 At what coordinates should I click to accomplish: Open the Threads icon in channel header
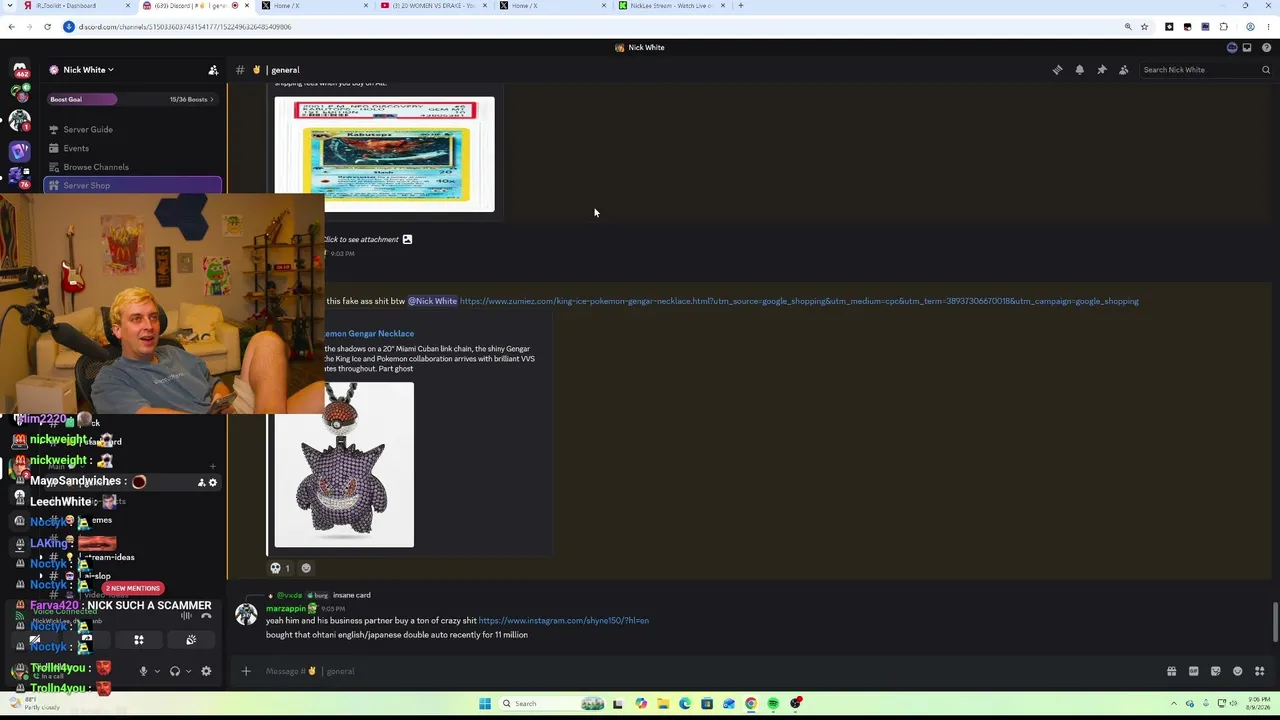pyautogui.click(x=1057, y=70)
